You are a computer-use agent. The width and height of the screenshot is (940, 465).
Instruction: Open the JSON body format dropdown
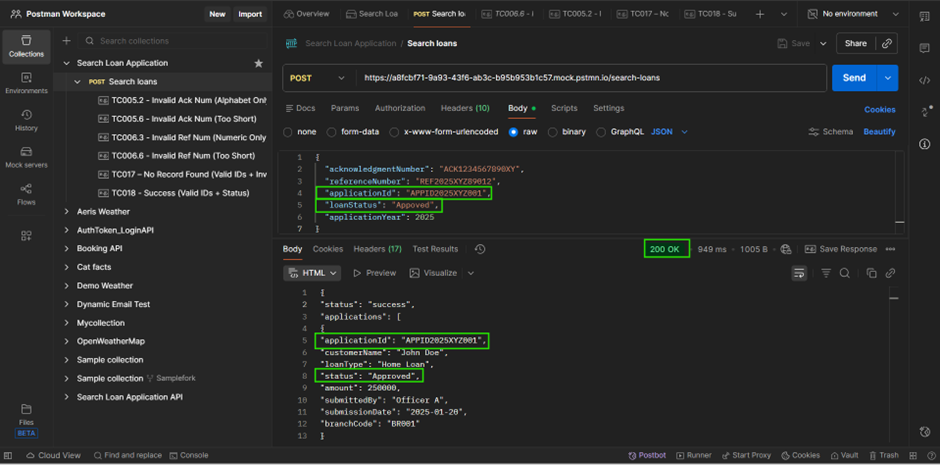(x=669, y=132)
